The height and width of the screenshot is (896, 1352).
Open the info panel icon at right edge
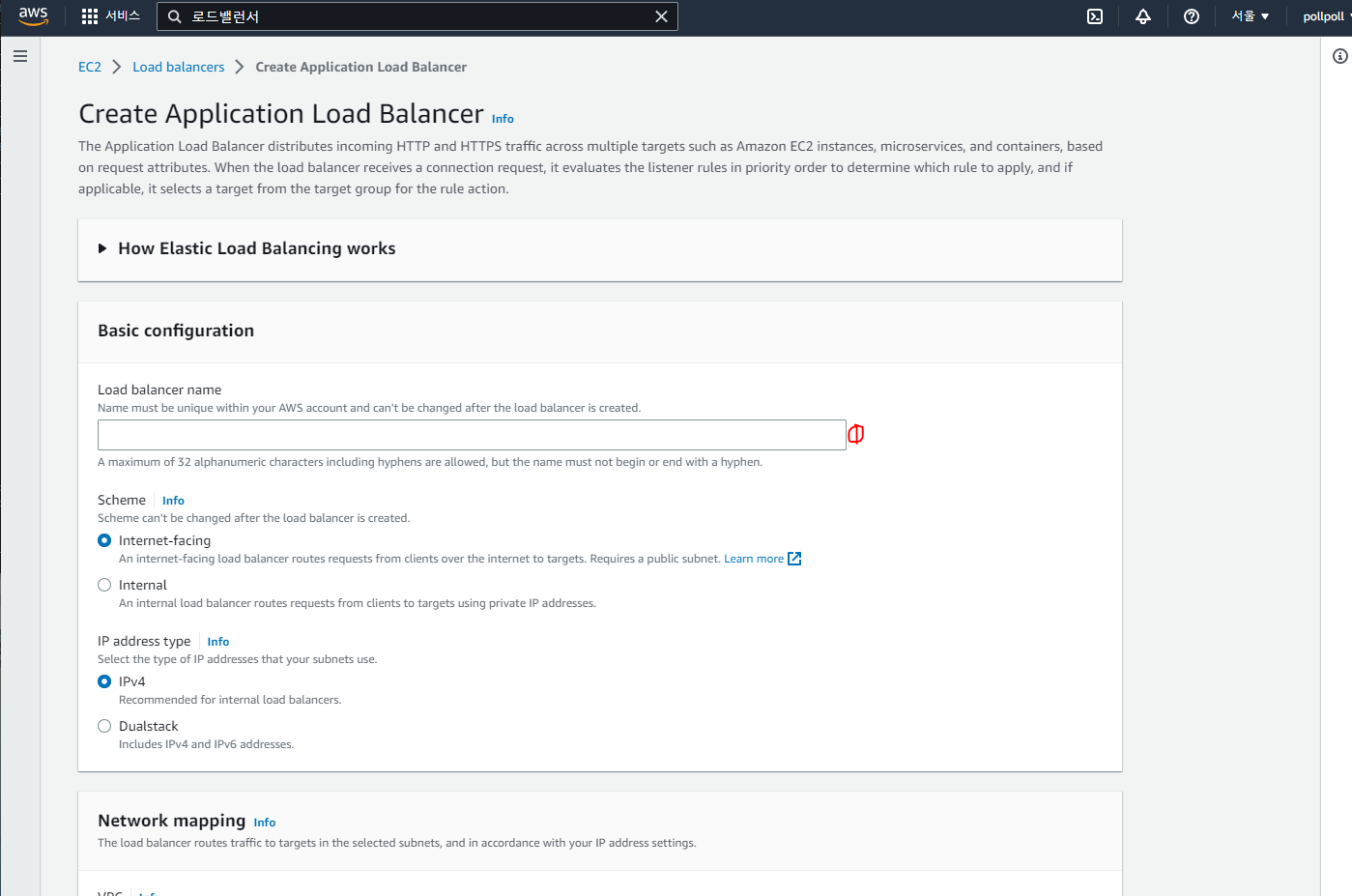(1339, 56)
